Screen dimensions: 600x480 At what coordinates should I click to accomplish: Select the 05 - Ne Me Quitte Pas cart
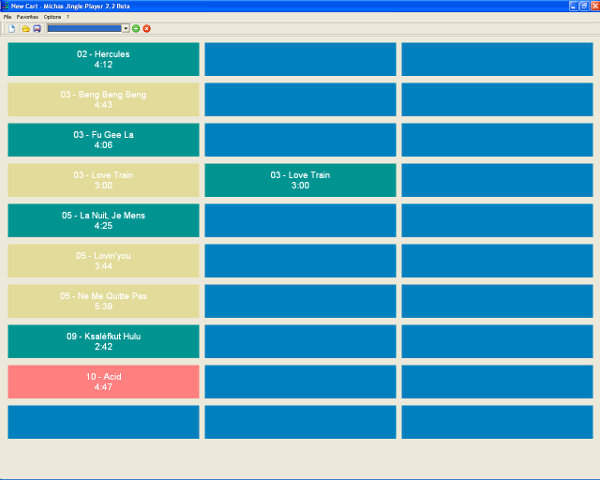[x=103, y=301]
